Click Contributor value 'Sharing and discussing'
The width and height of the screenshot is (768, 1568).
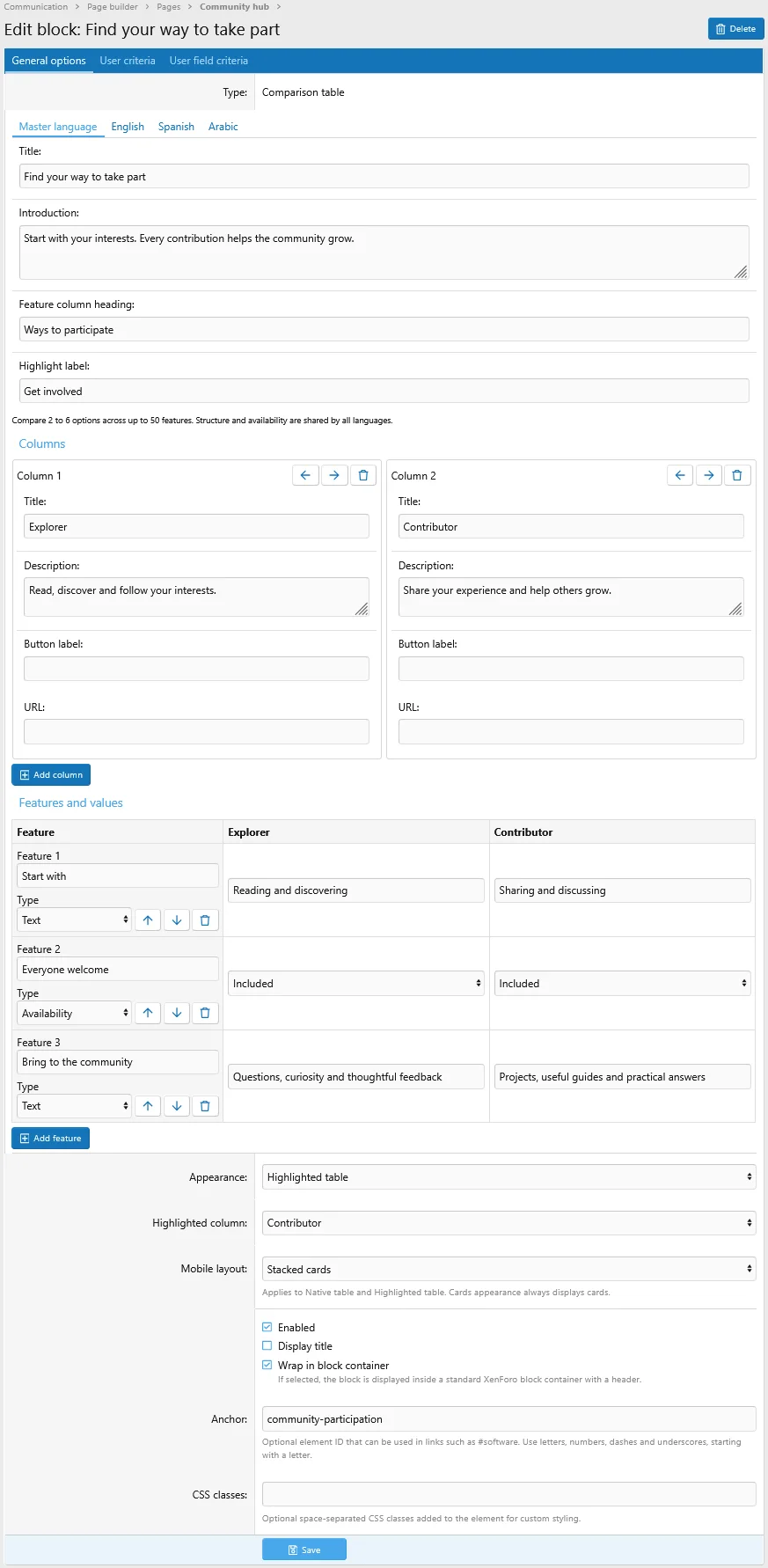tap(623, 890)
